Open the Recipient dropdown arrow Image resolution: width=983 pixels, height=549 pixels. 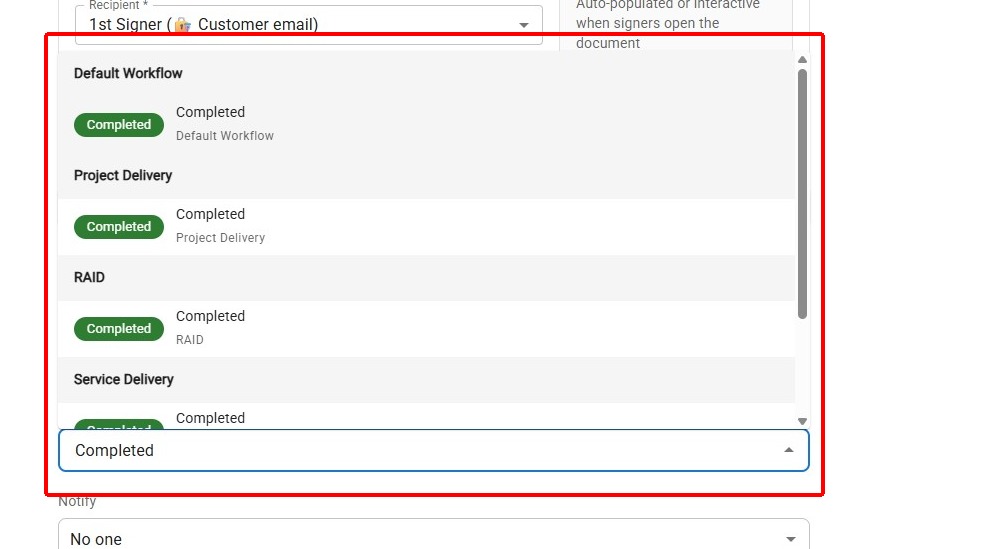point(524,25)
